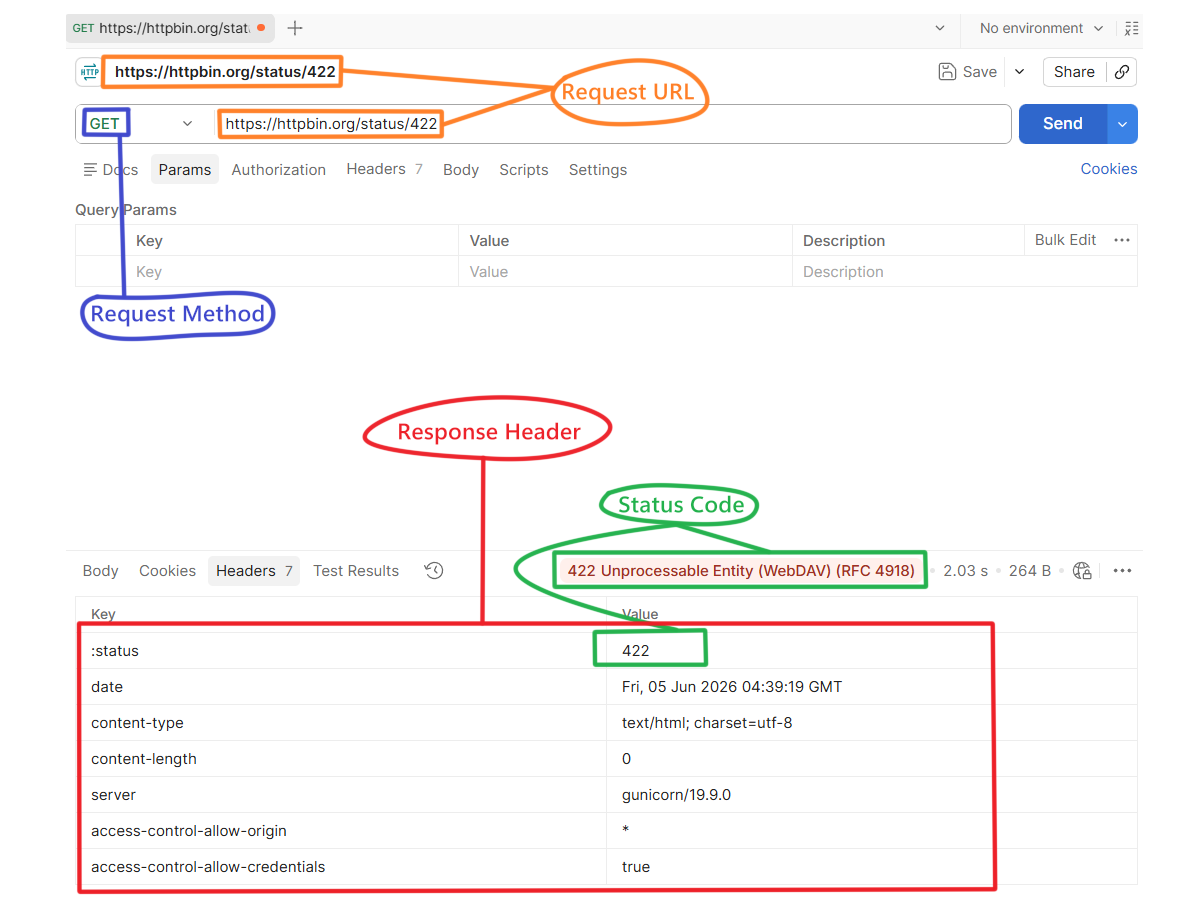Select the access-control-allow-credentials key

(x=341, y=867)
